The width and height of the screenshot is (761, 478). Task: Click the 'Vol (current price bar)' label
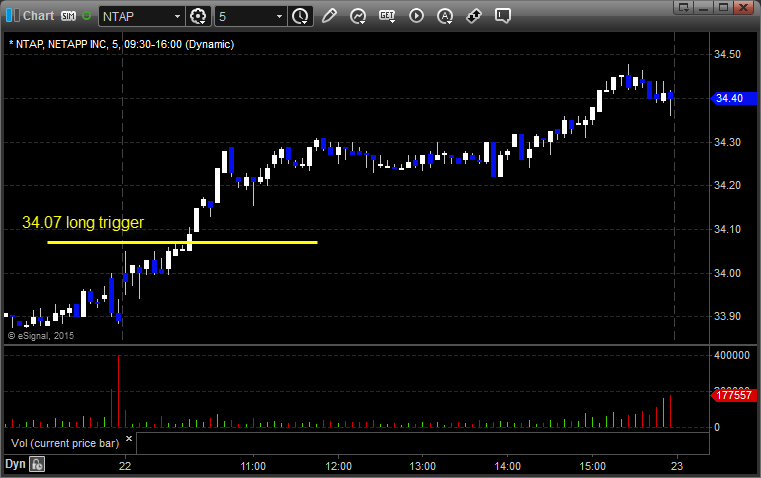pyautogui.click(x=65, y=443)
